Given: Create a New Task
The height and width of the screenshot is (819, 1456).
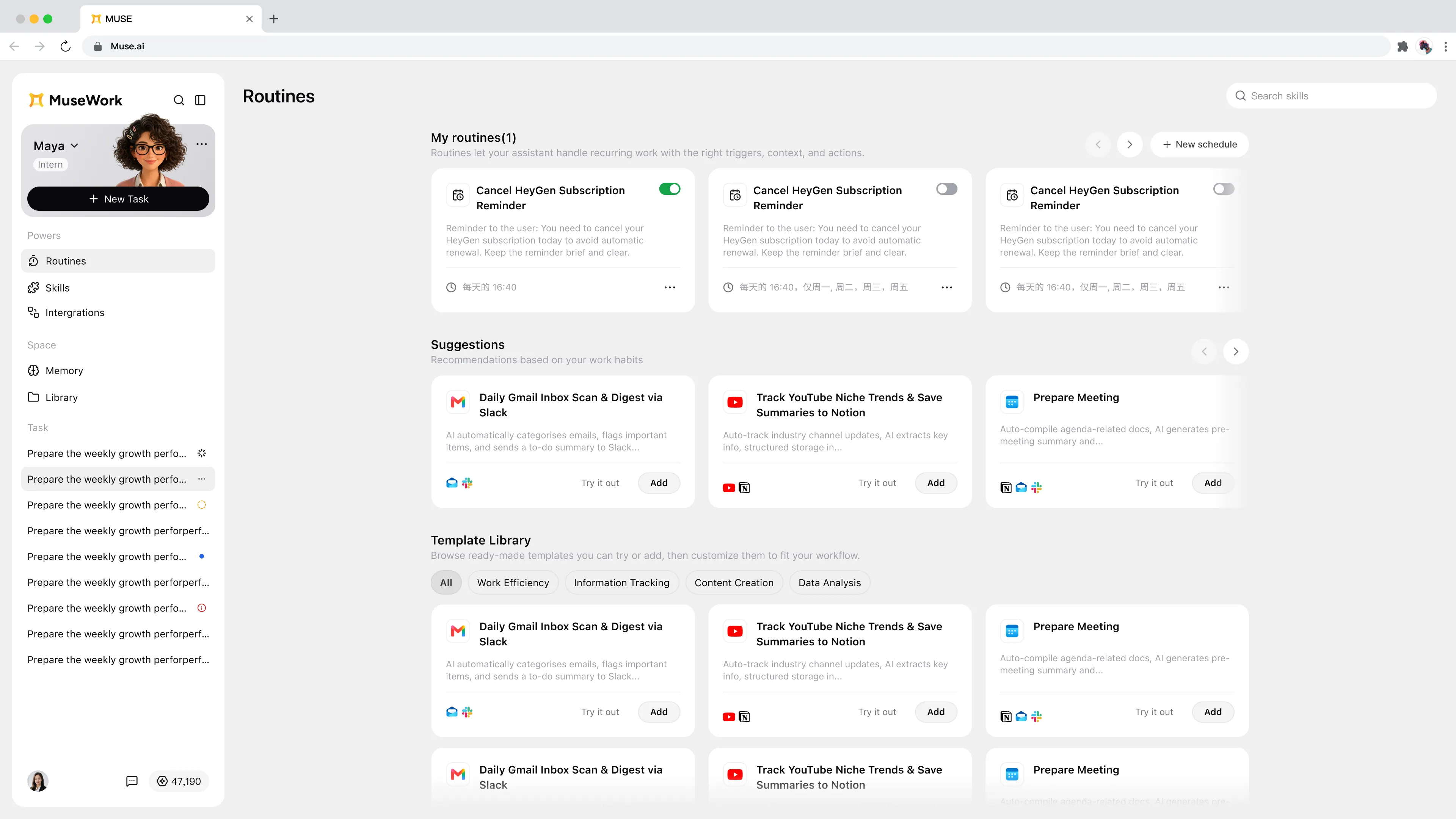Looking at the screenshot, I should coord(118,199).
